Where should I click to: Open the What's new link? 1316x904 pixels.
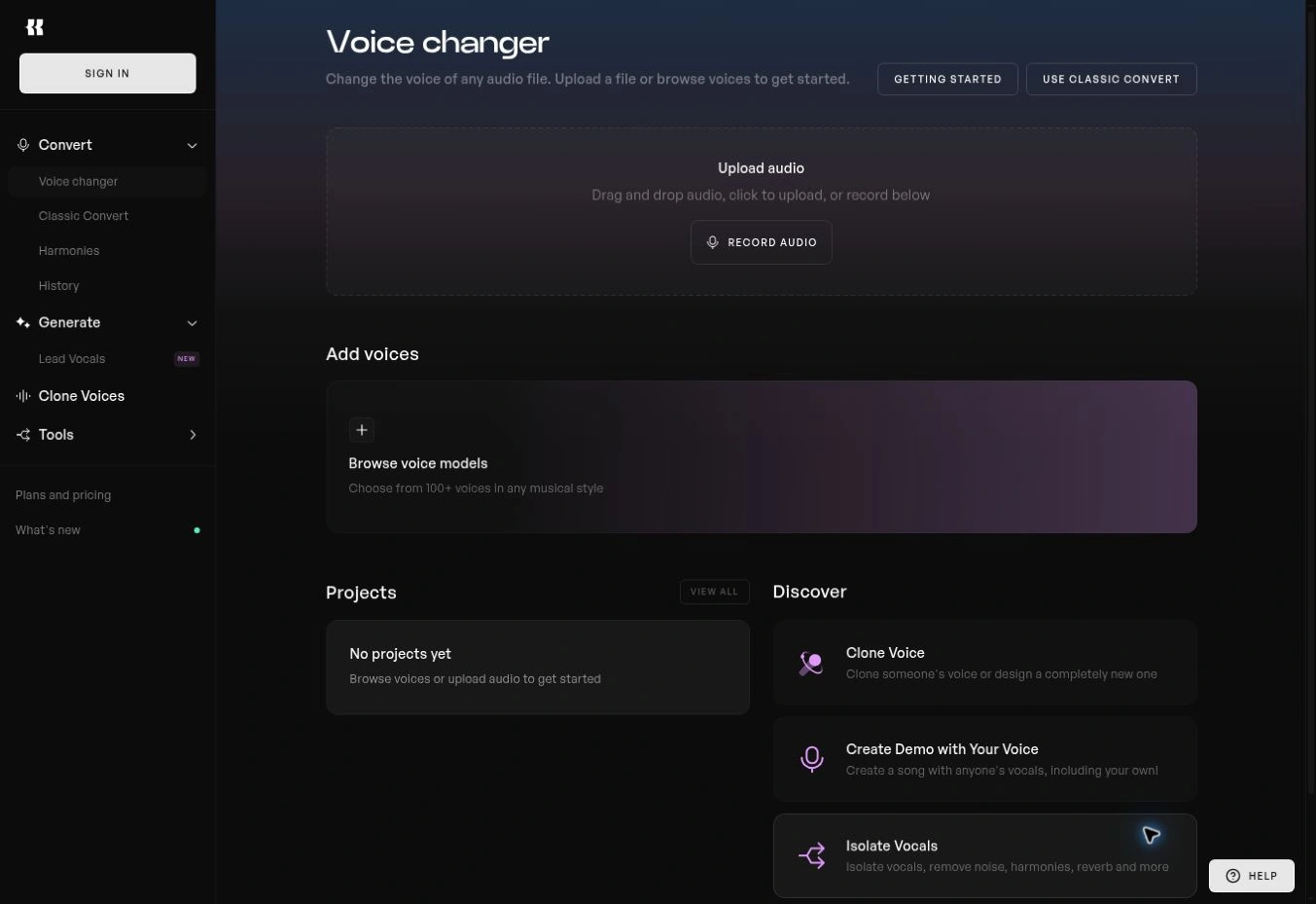pos(48,530)
